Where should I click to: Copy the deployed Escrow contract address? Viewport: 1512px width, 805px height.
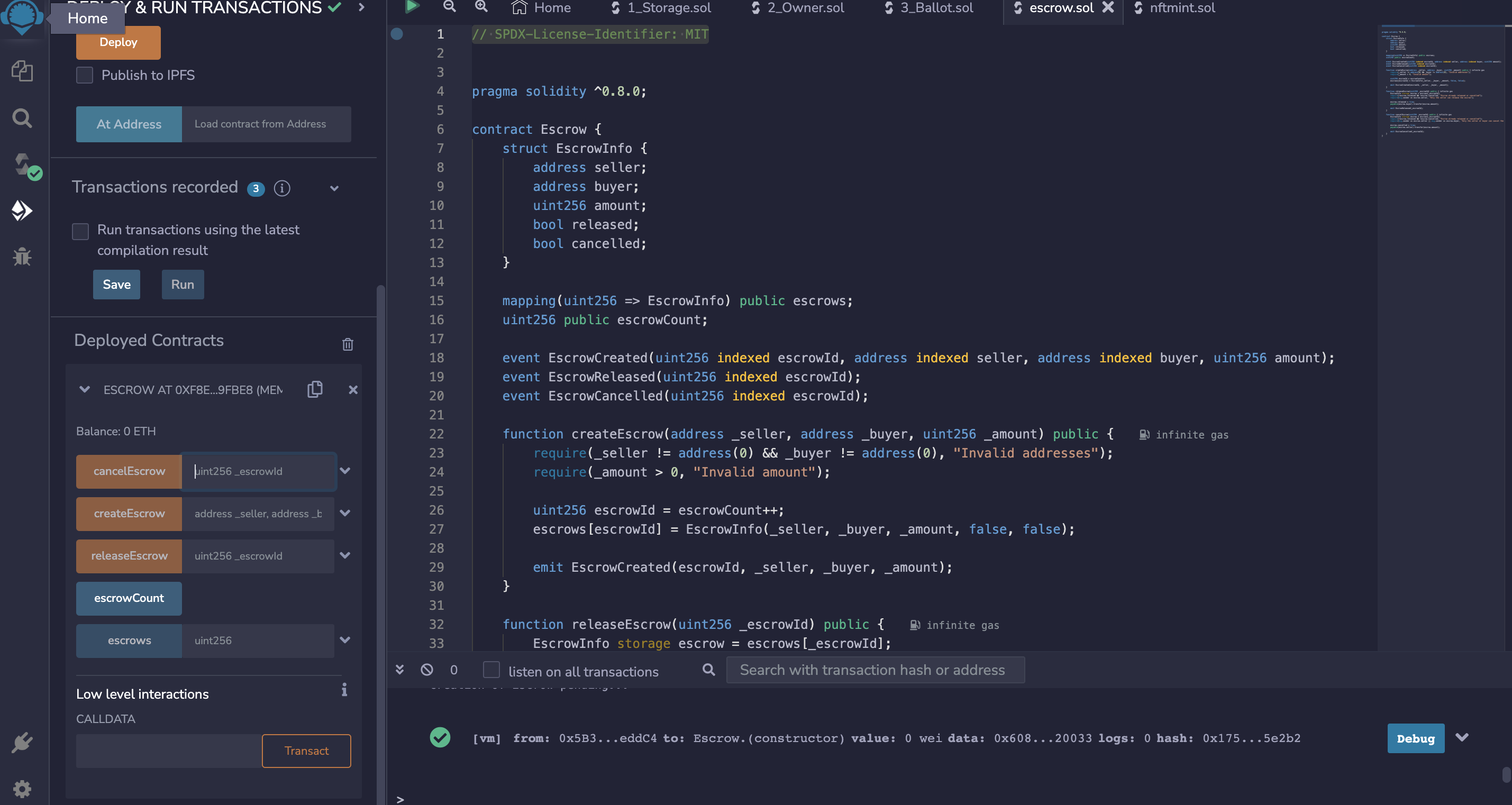tap(315, 390)
